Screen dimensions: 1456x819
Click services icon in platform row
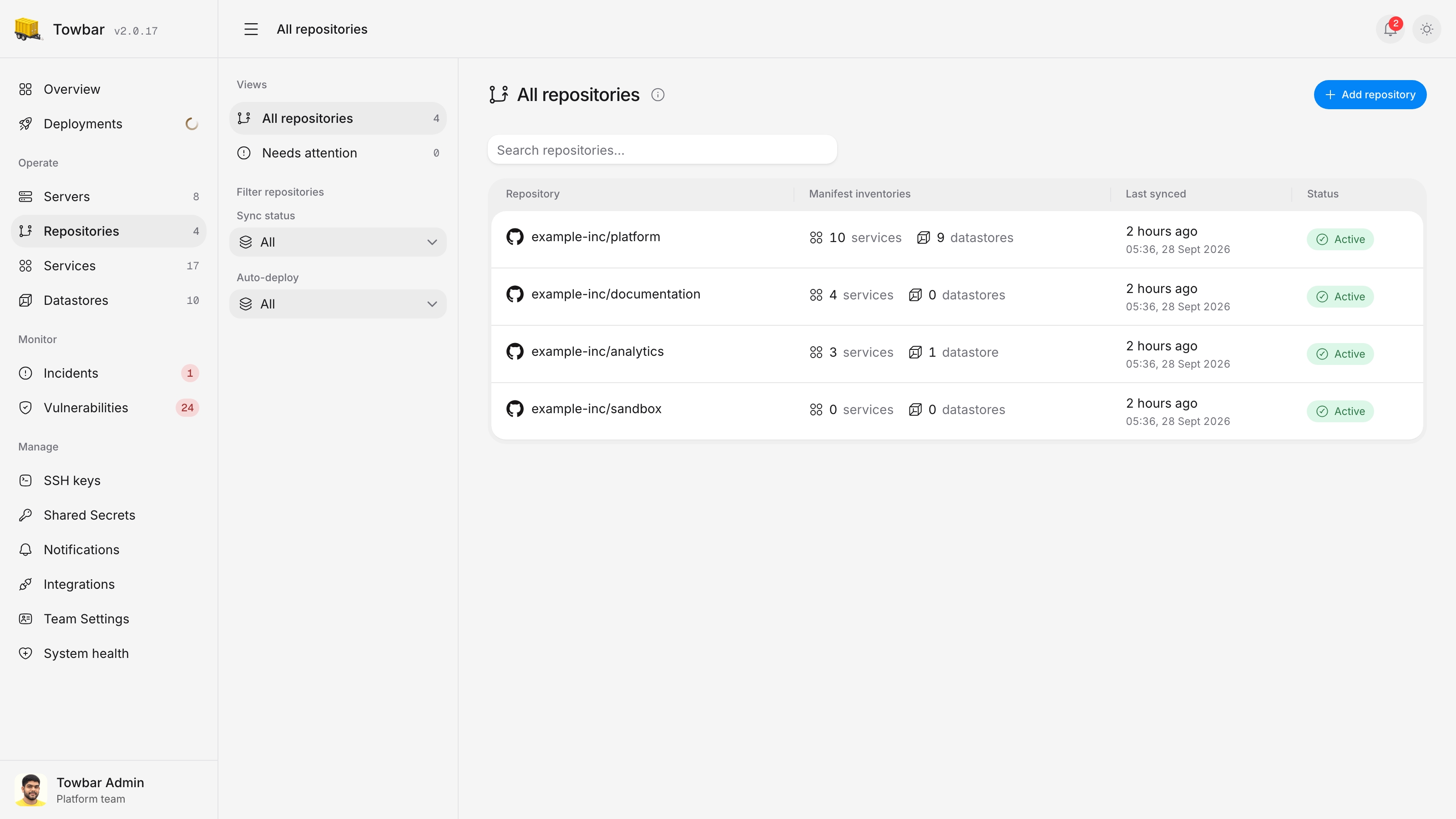coord(816,238)
